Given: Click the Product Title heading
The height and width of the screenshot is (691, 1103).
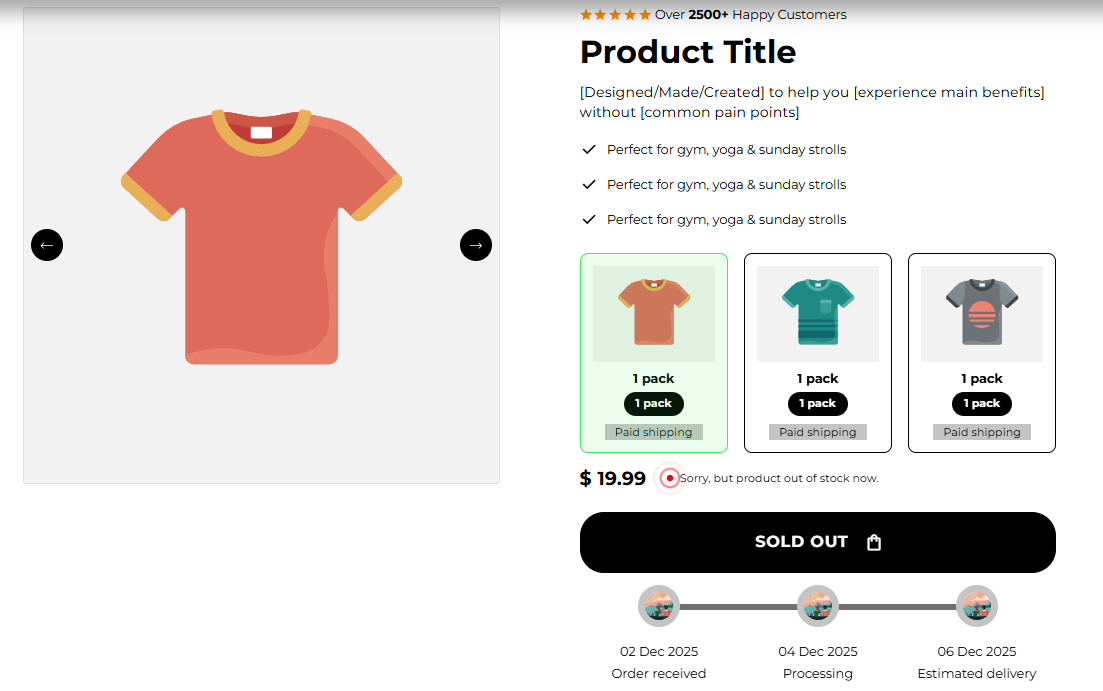Looking at the screenshot, I should pyautogui.click(x=688, y=52).
